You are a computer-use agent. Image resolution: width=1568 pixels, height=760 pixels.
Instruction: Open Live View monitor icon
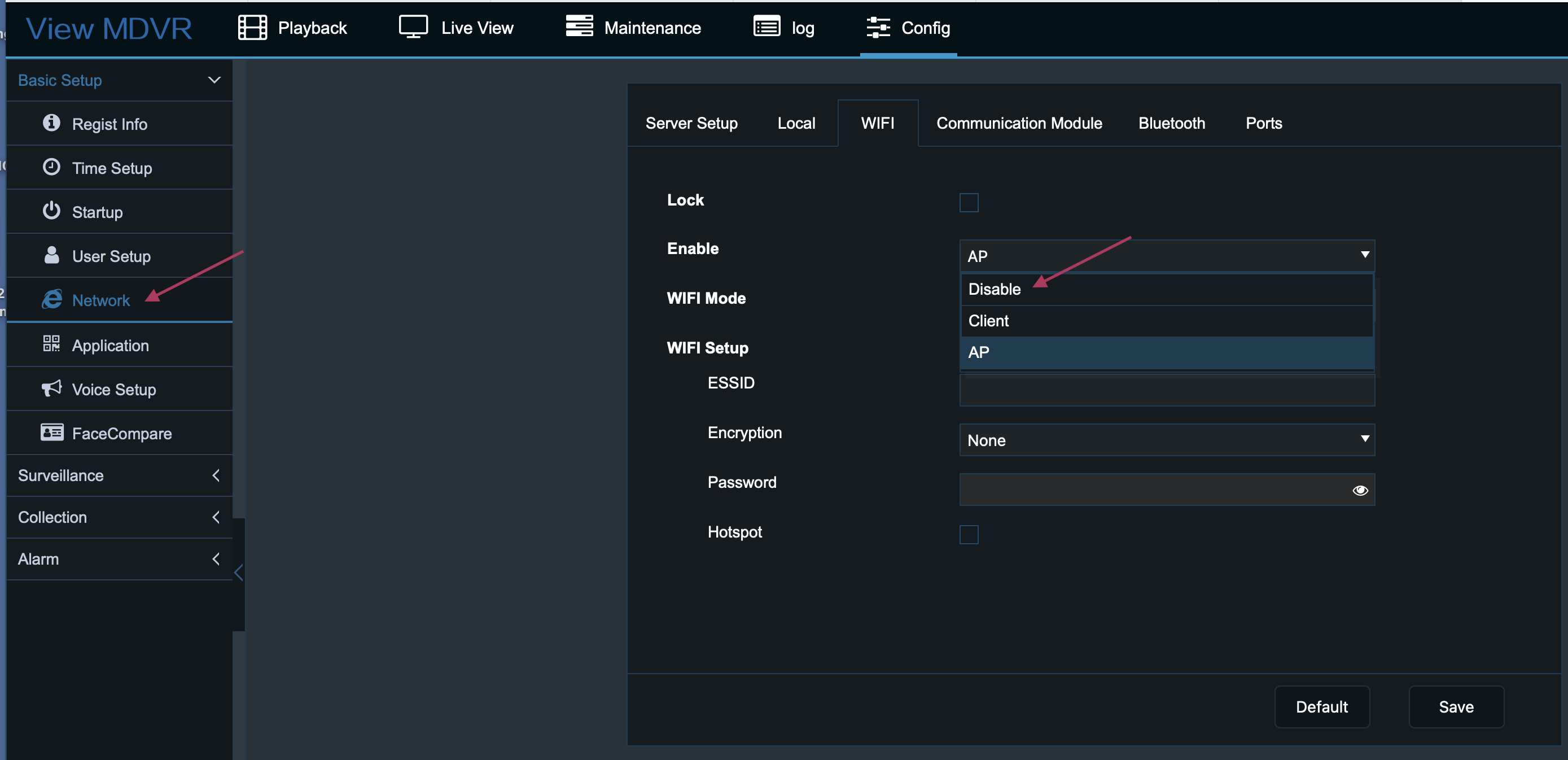point(413,28)
